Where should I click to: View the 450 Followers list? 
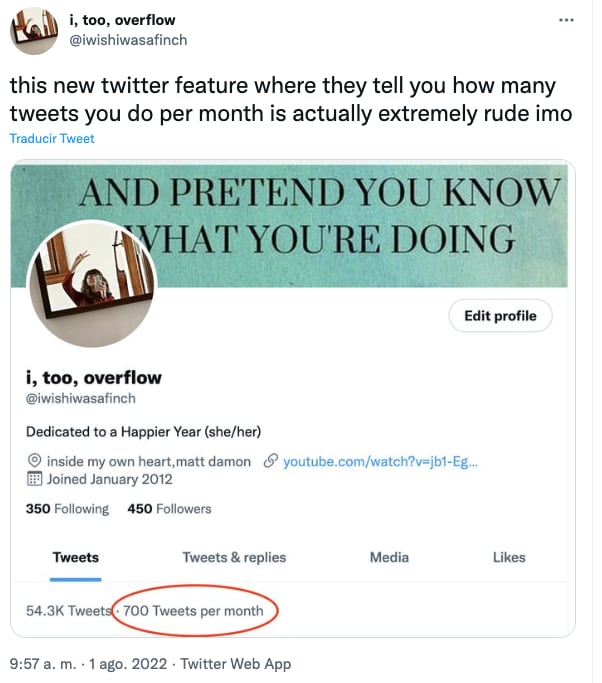169,509
